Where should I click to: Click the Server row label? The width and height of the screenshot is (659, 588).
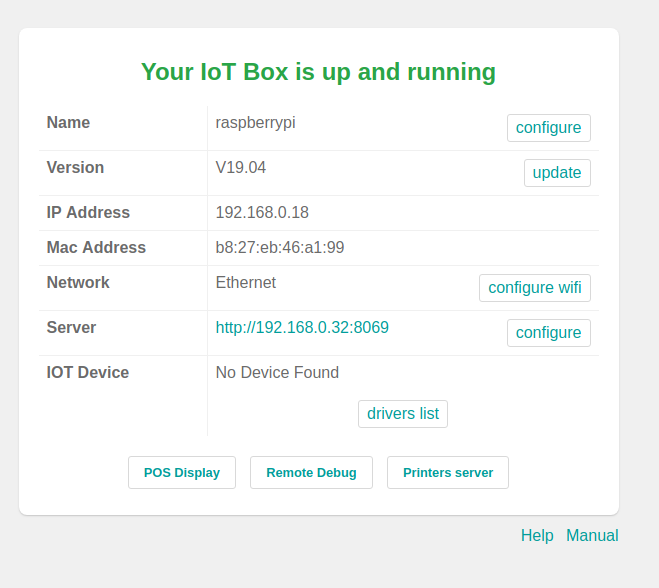[71, 327]
